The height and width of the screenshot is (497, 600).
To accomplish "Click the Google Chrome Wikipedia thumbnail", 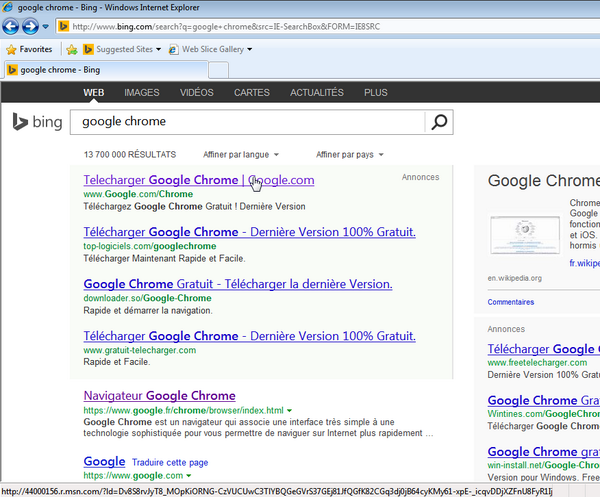I will point(525,234).
